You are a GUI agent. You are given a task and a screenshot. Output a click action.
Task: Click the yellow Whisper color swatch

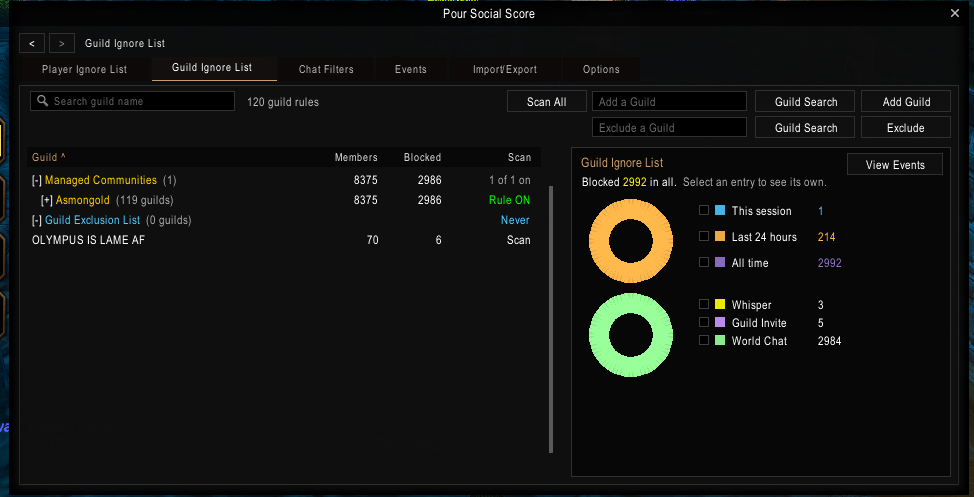coord(720,304)
